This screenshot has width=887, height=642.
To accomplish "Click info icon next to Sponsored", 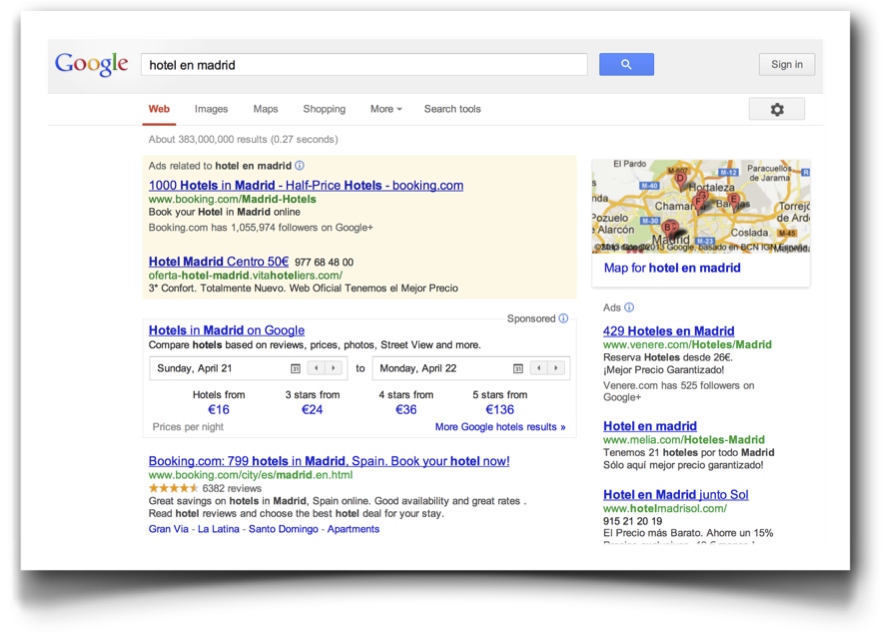I will [x=563, y=319].
